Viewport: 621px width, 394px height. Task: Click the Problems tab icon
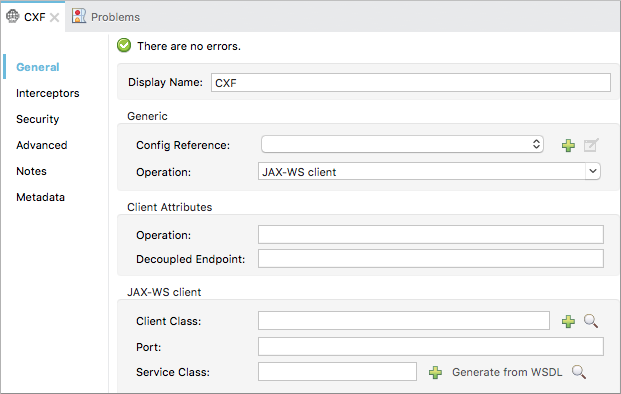click(x=79, y=16)
